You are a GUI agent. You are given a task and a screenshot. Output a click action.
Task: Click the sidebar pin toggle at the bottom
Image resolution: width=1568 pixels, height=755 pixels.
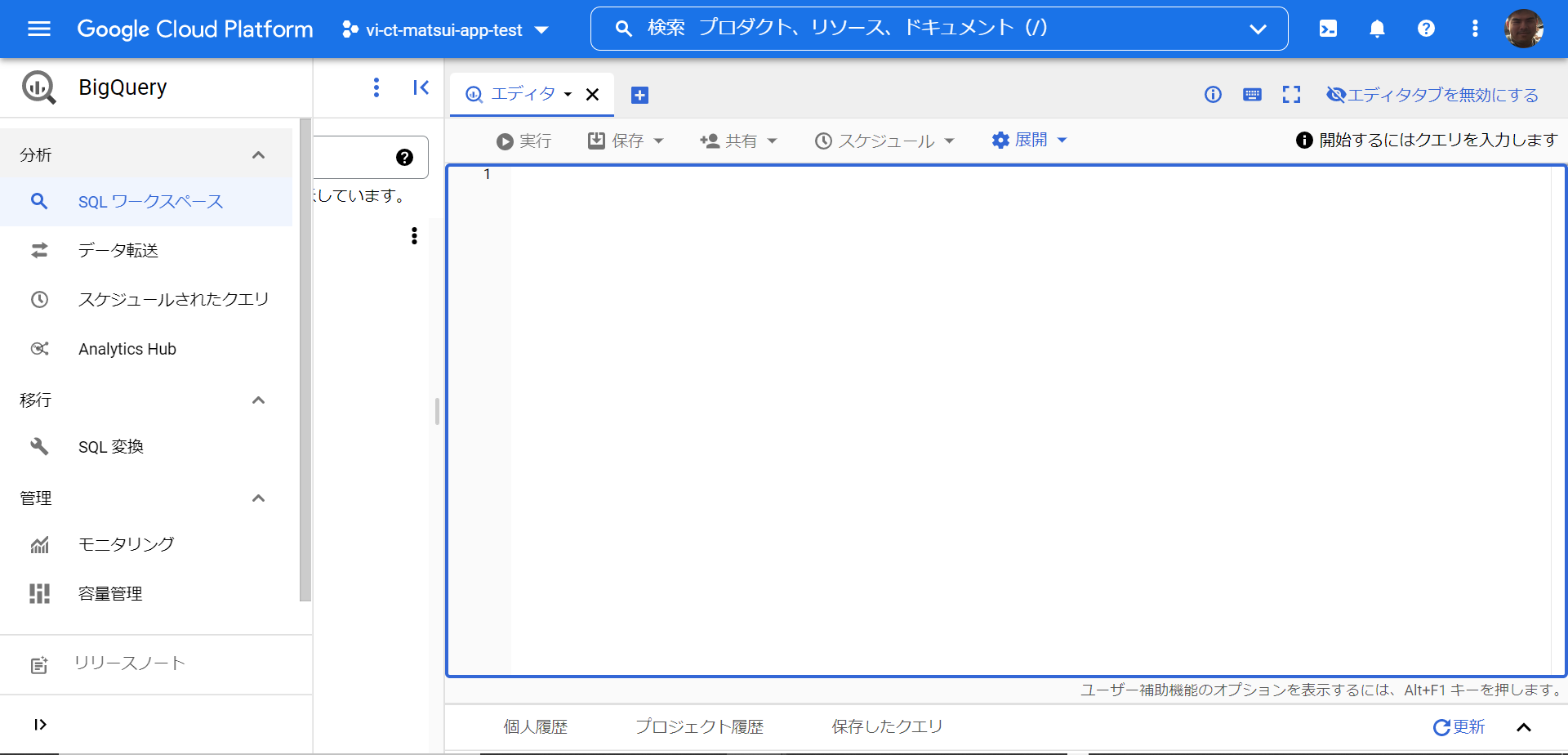click(40, 725)
